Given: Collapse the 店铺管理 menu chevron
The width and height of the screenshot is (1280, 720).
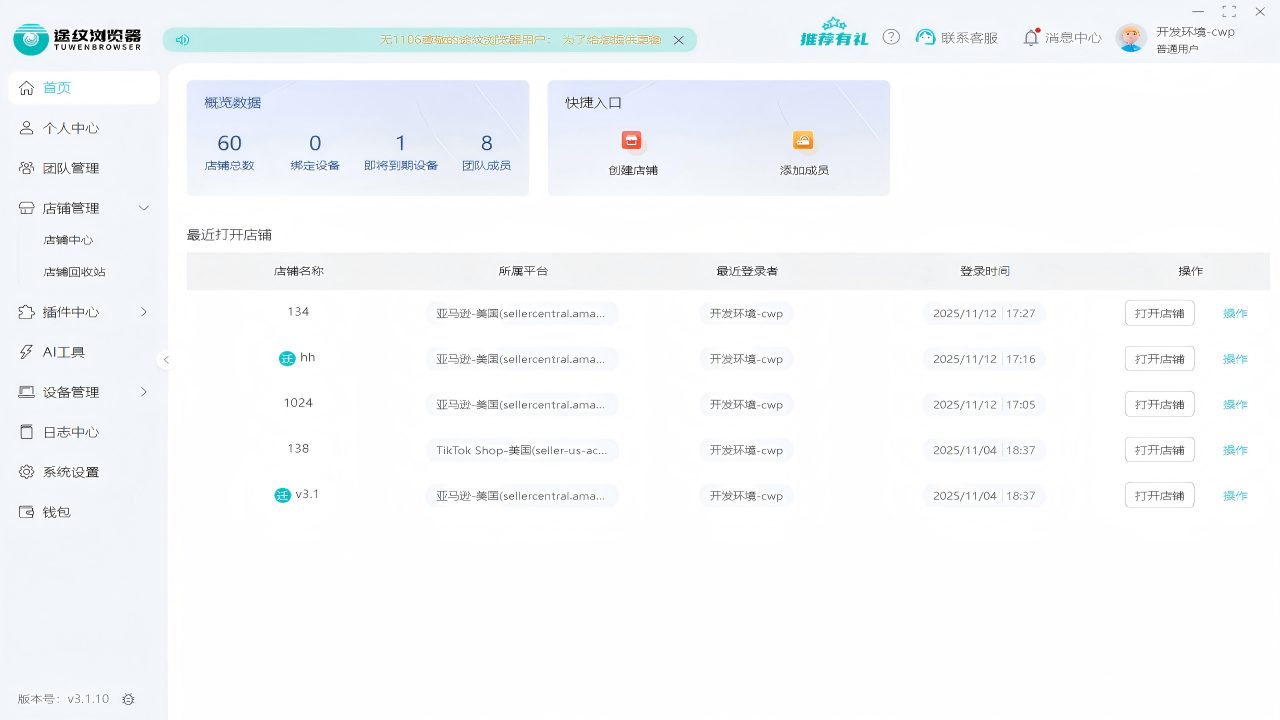Looking at the screenshot, I should [x=143, y=208].
